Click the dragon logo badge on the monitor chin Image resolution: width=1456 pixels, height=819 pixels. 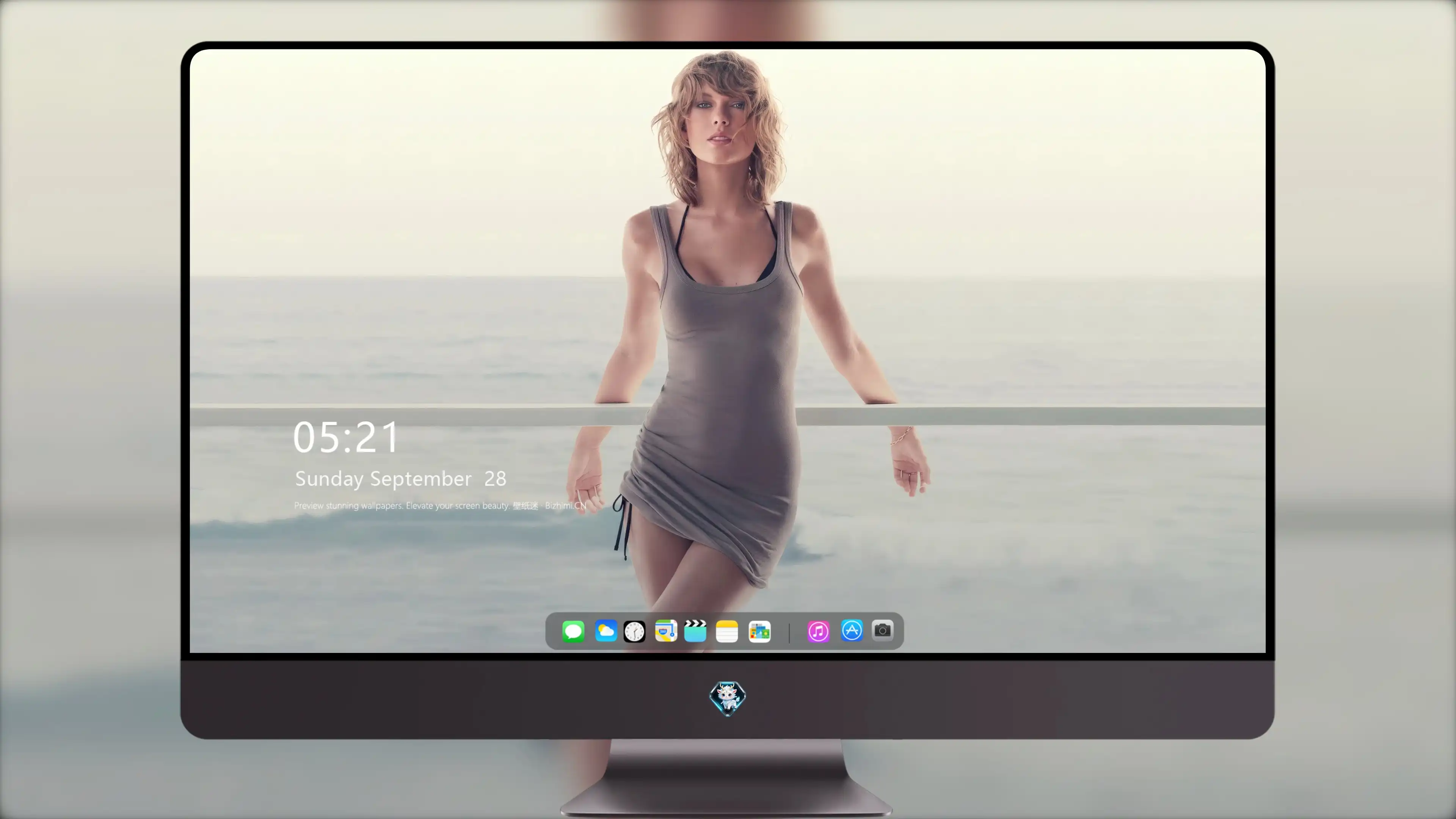point(728,698)
